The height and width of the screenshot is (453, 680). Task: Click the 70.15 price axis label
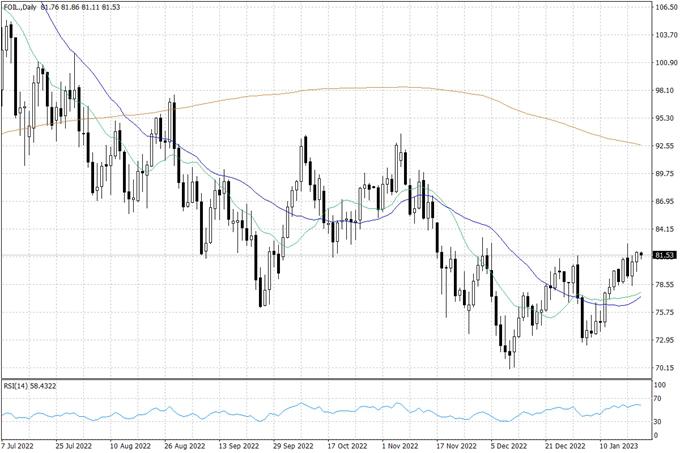pyautogui.click(x=663, y=368)
